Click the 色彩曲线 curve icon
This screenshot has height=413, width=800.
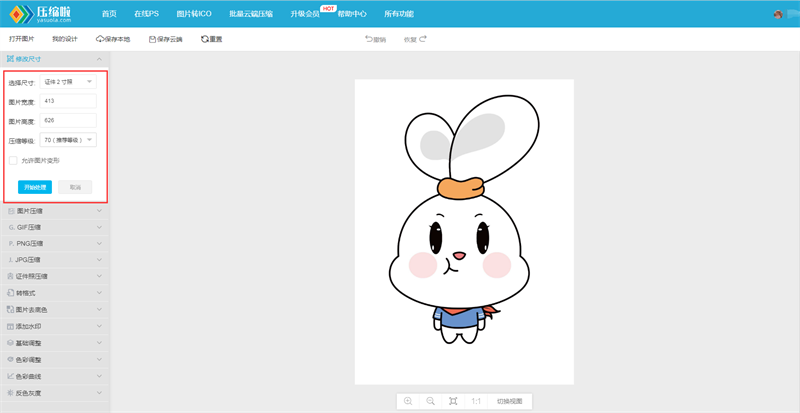10,376
